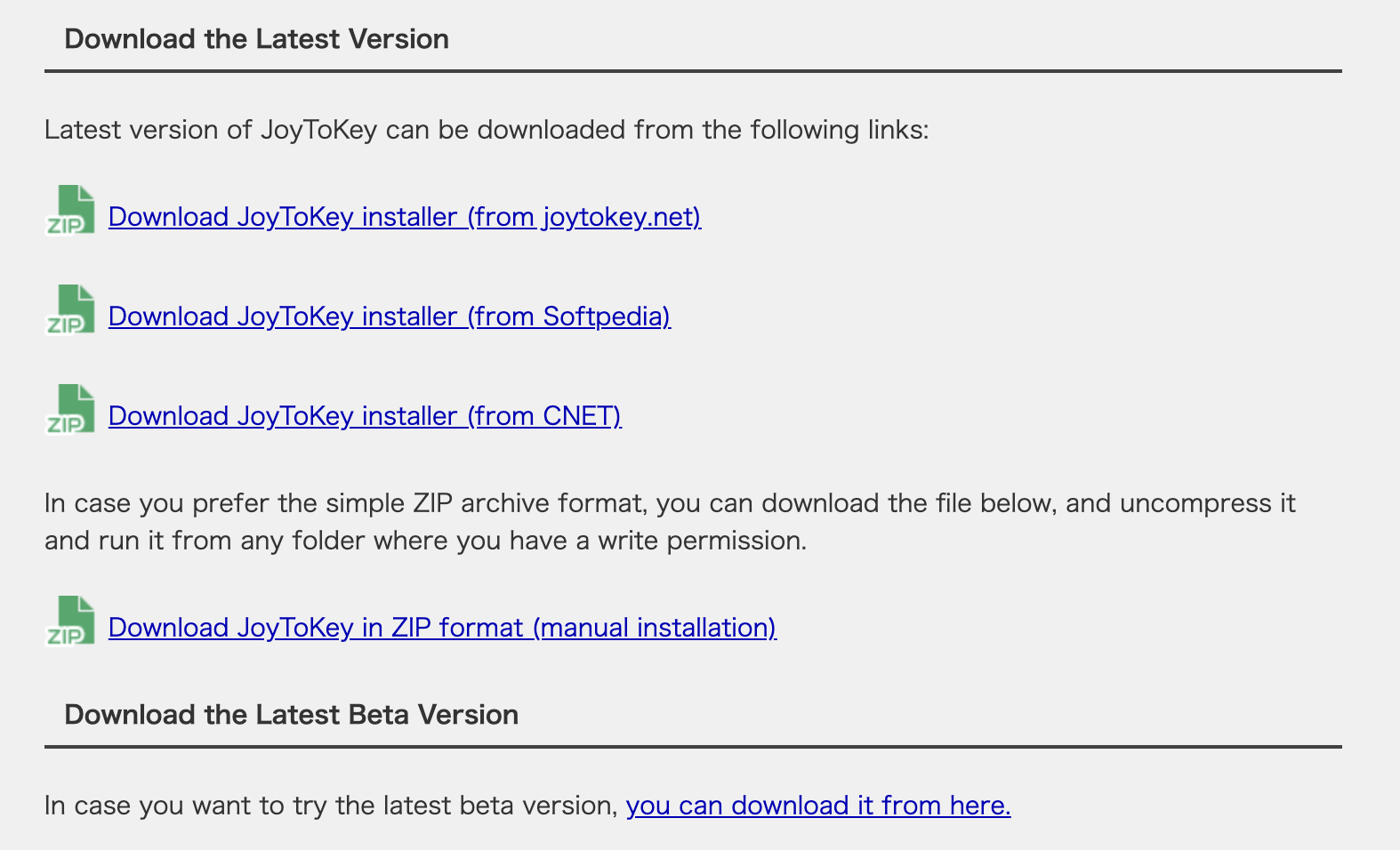The height and width of the screenshot is (850, 1400).
Task: Click the divider line under "Download the Latest Version"
Action: pos(693,71)
